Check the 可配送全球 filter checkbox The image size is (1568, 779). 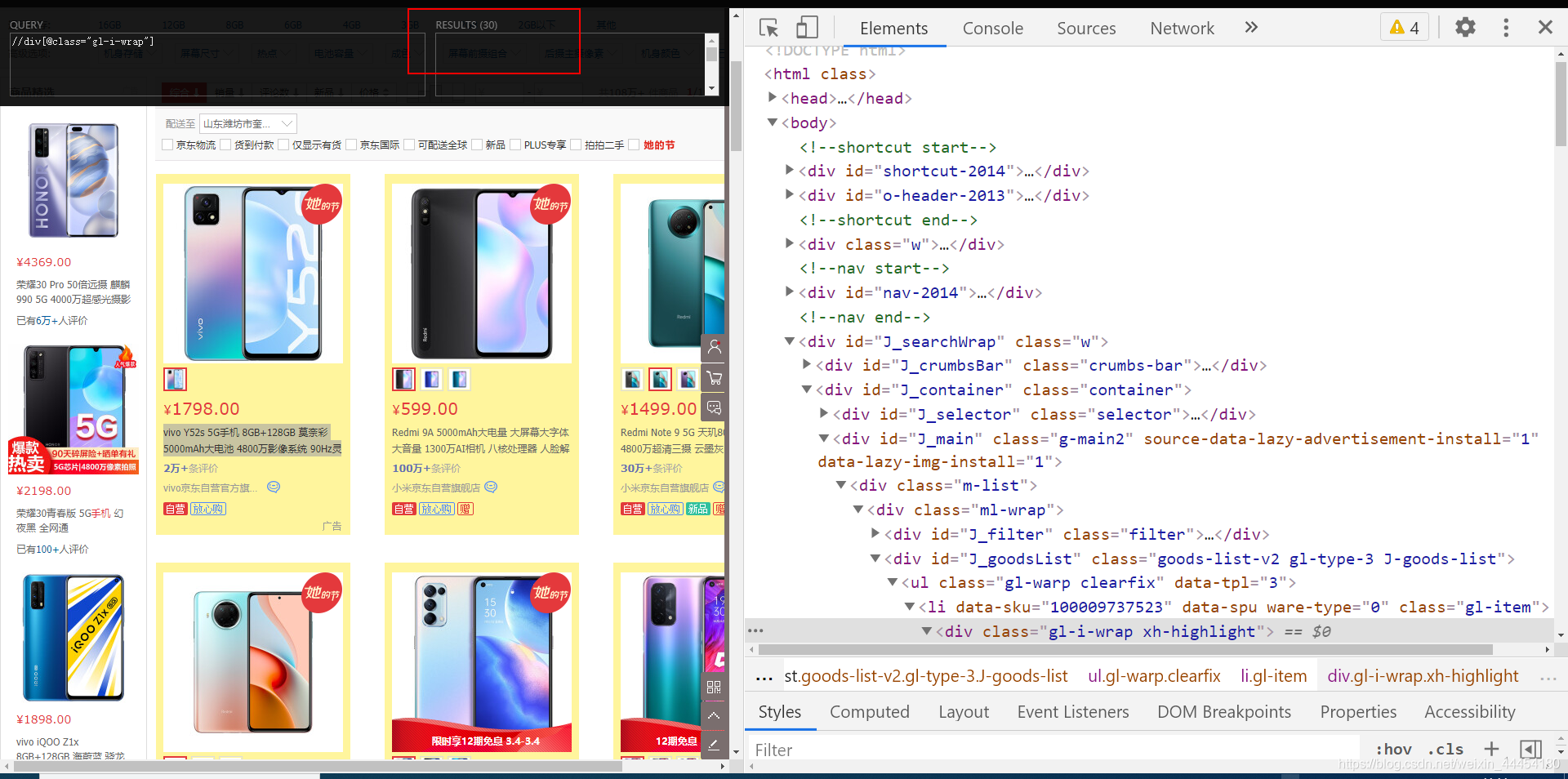pyautogui.click(x=409, y=145)
